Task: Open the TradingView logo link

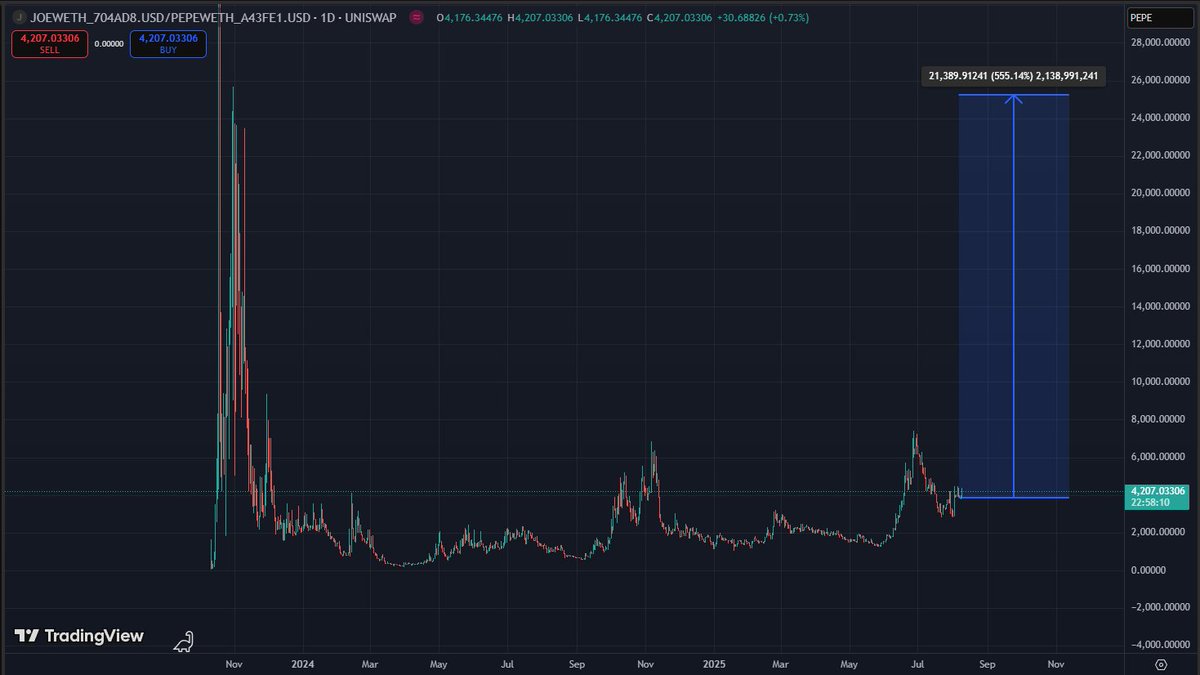Action: pyautogui.click(x=79, y=636)
